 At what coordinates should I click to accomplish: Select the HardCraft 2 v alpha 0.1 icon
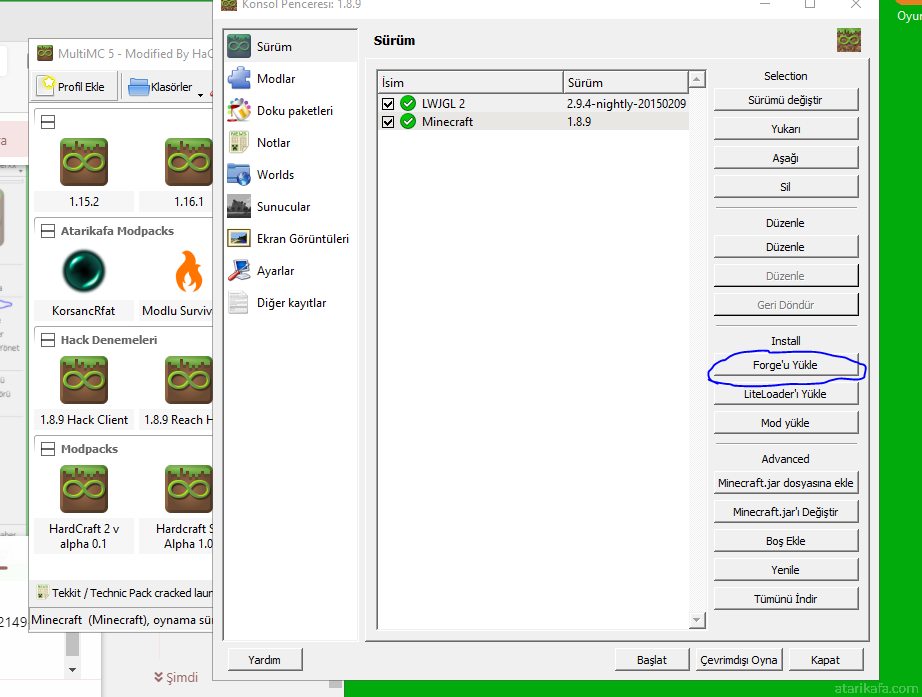[x=84, y=489]
